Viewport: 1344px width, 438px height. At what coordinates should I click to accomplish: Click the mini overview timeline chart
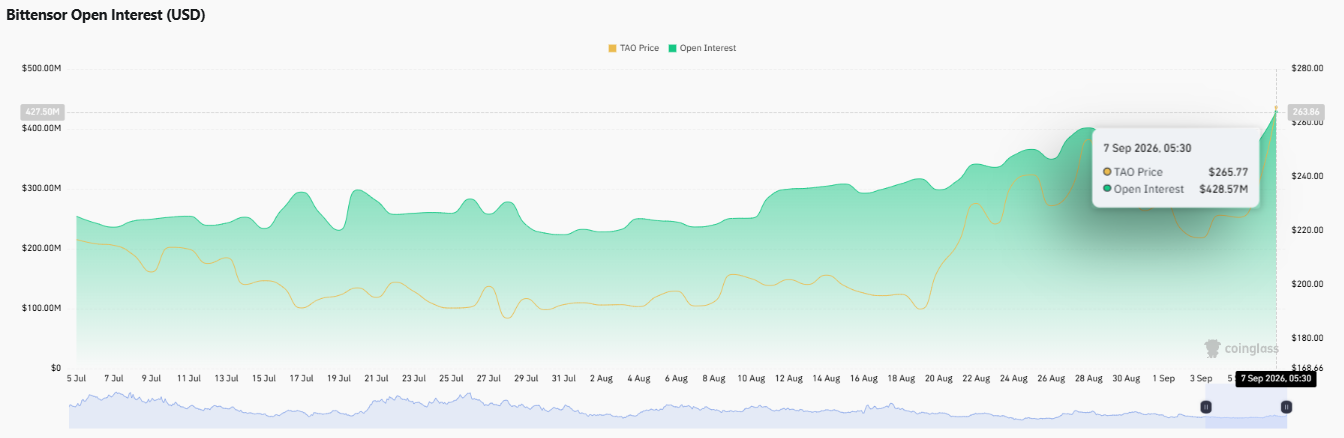coord(678,410)
